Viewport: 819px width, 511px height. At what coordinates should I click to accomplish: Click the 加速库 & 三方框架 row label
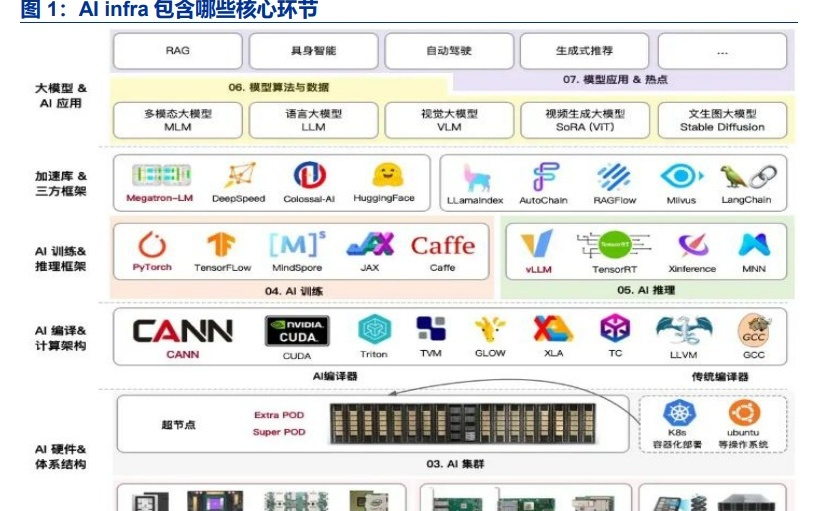(x=61, y=183)
